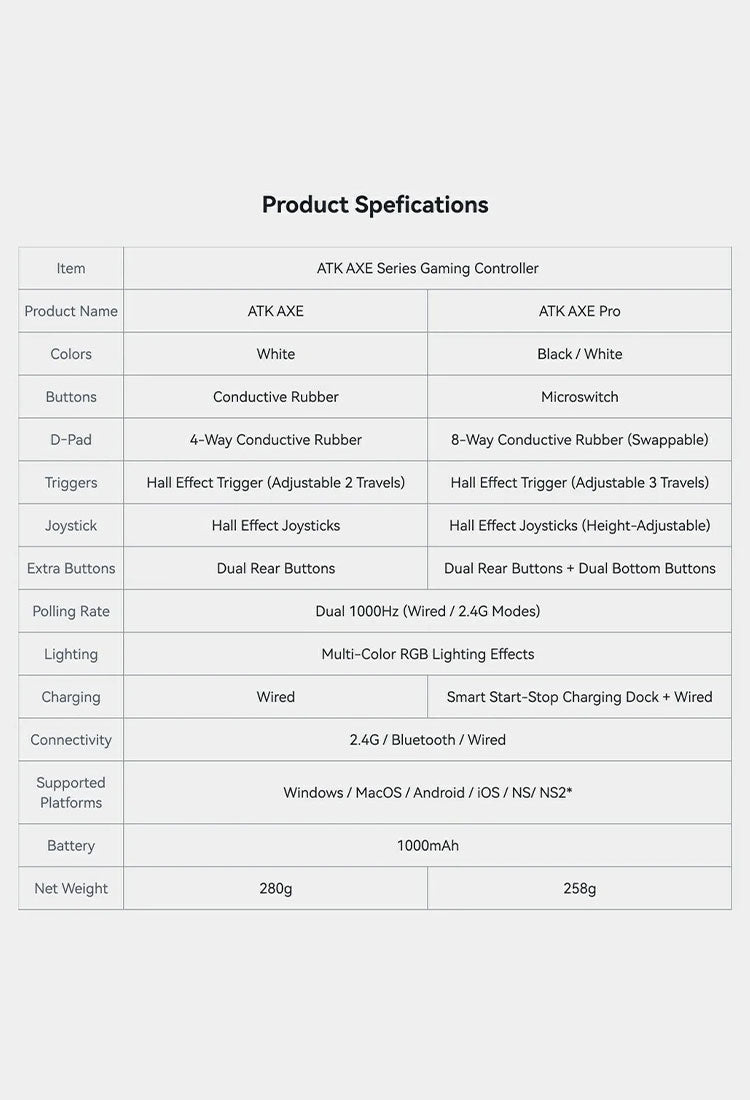The height and width of the screenshot is (1100, 750).
Task: Select the 1000mAh battery value
Action: 427,846
